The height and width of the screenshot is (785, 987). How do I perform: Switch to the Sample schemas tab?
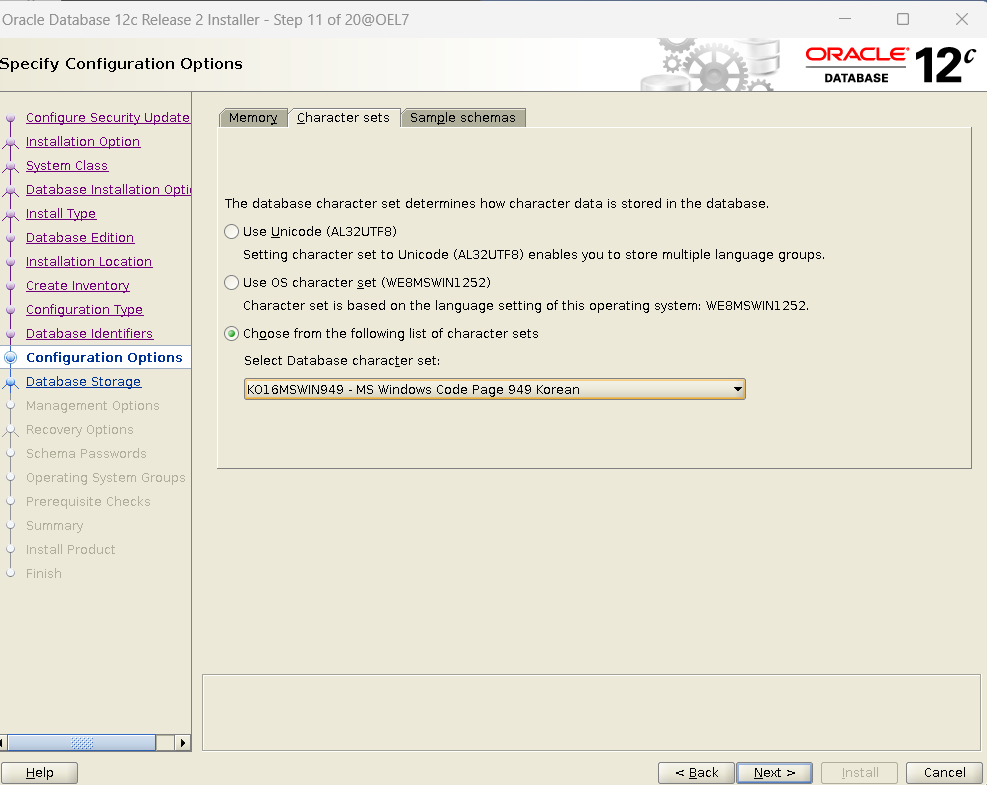(463, 118)
